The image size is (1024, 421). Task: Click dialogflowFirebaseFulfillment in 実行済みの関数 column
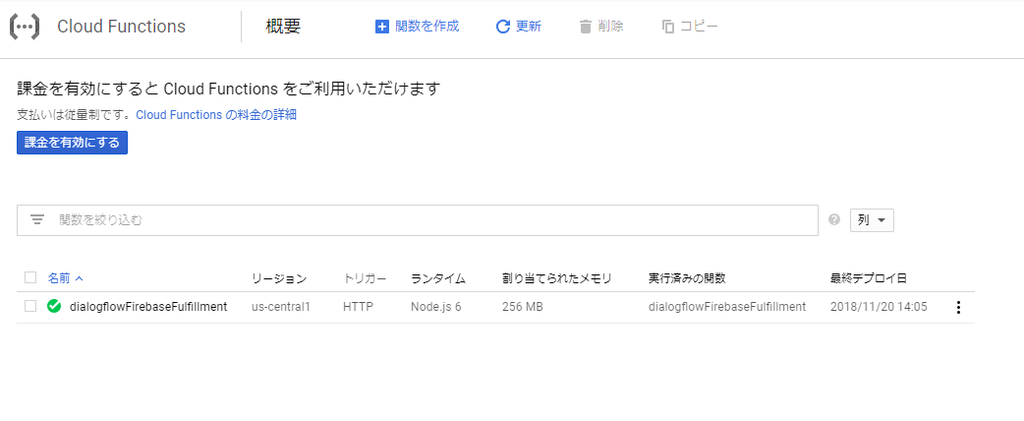727,307
